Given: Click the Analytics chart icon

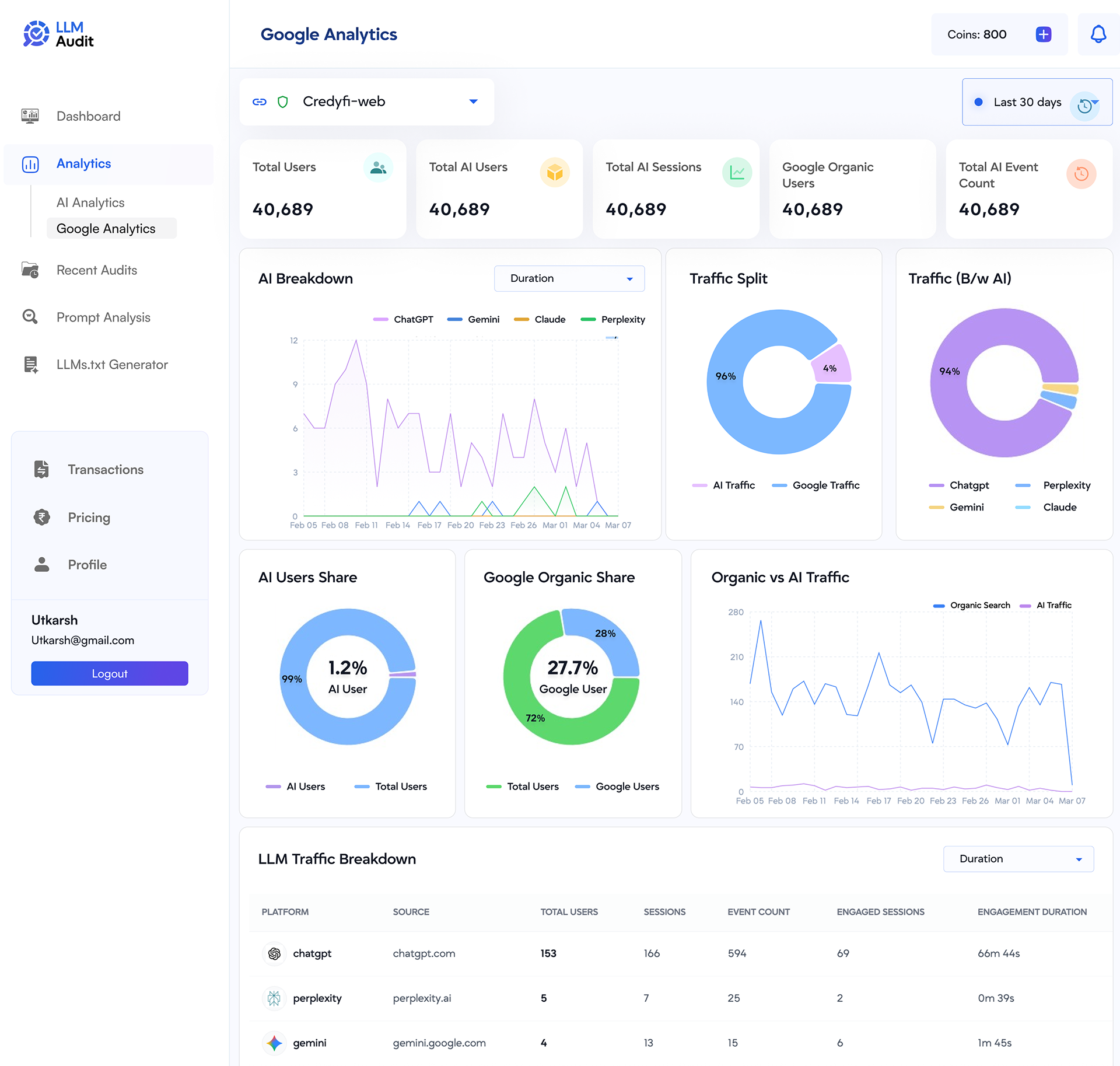Looking at the screenshot, I should (x=30, y=164).
